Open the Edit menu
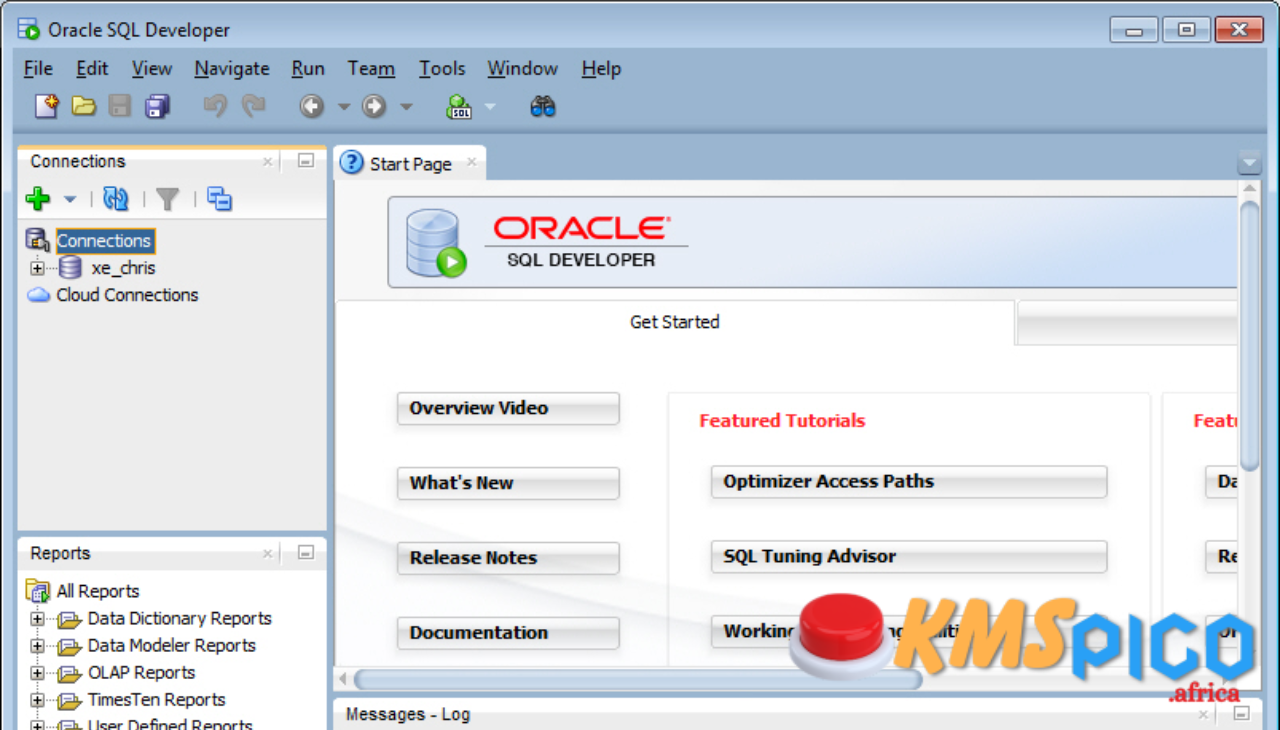The image size is (1280, 730). pos(92,69)
